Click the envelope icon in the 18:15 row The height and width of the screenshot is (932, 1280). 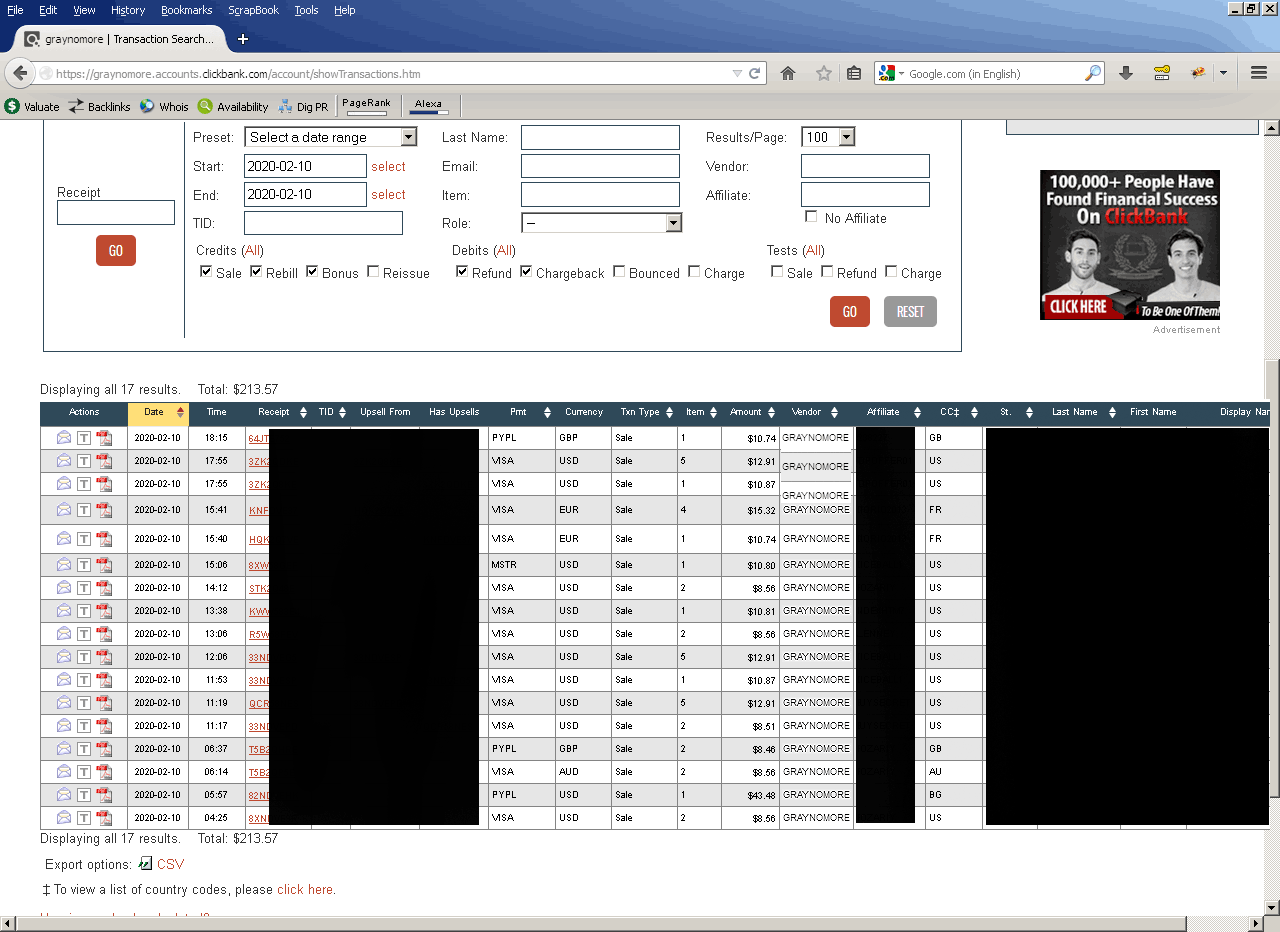coord(64,437)
